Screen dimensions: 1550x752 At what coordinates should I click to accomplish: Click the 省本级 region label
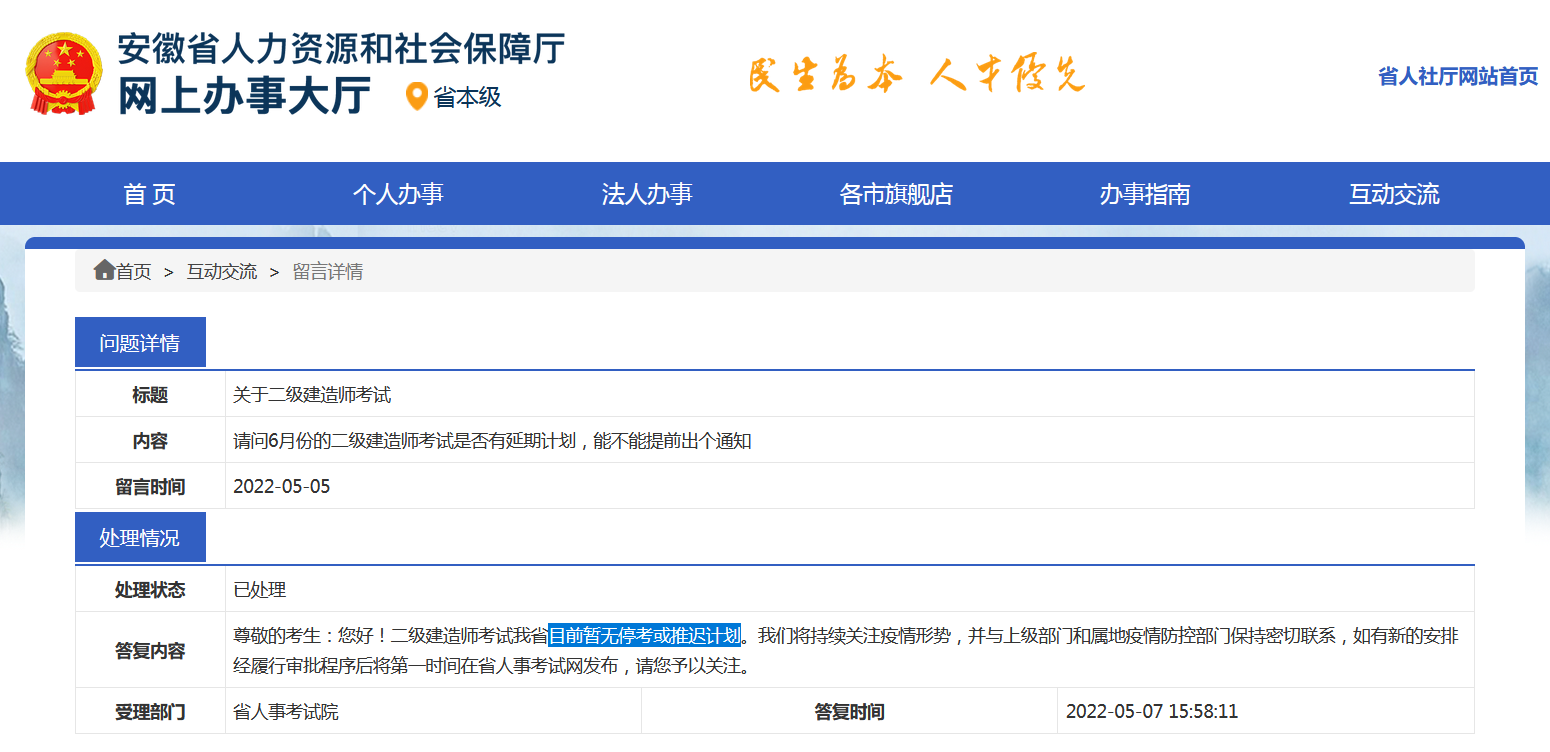467,97
